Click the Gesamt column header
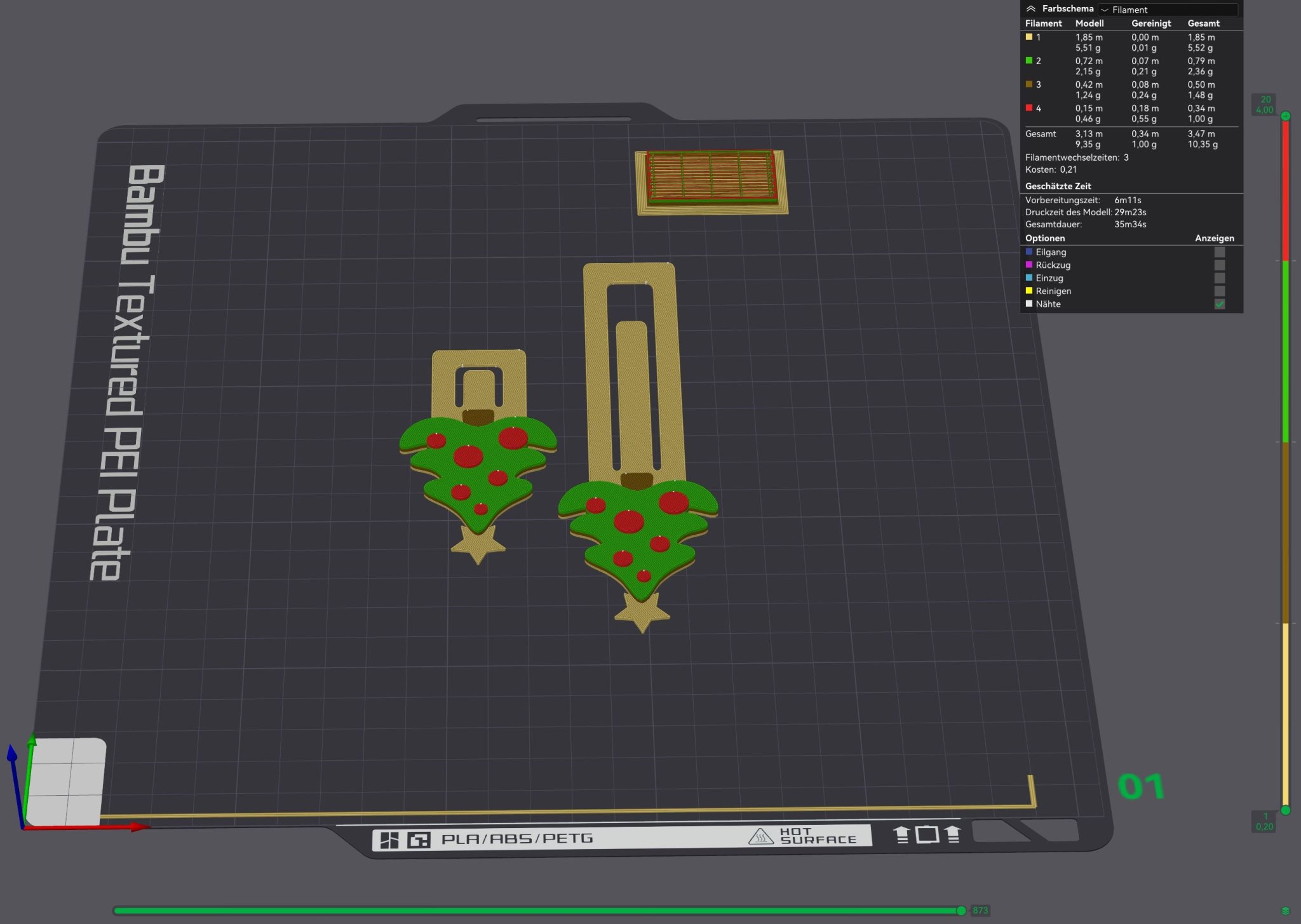This screenshot has height=924, width=1301. pyautogui.click(x=1203, y=23)
